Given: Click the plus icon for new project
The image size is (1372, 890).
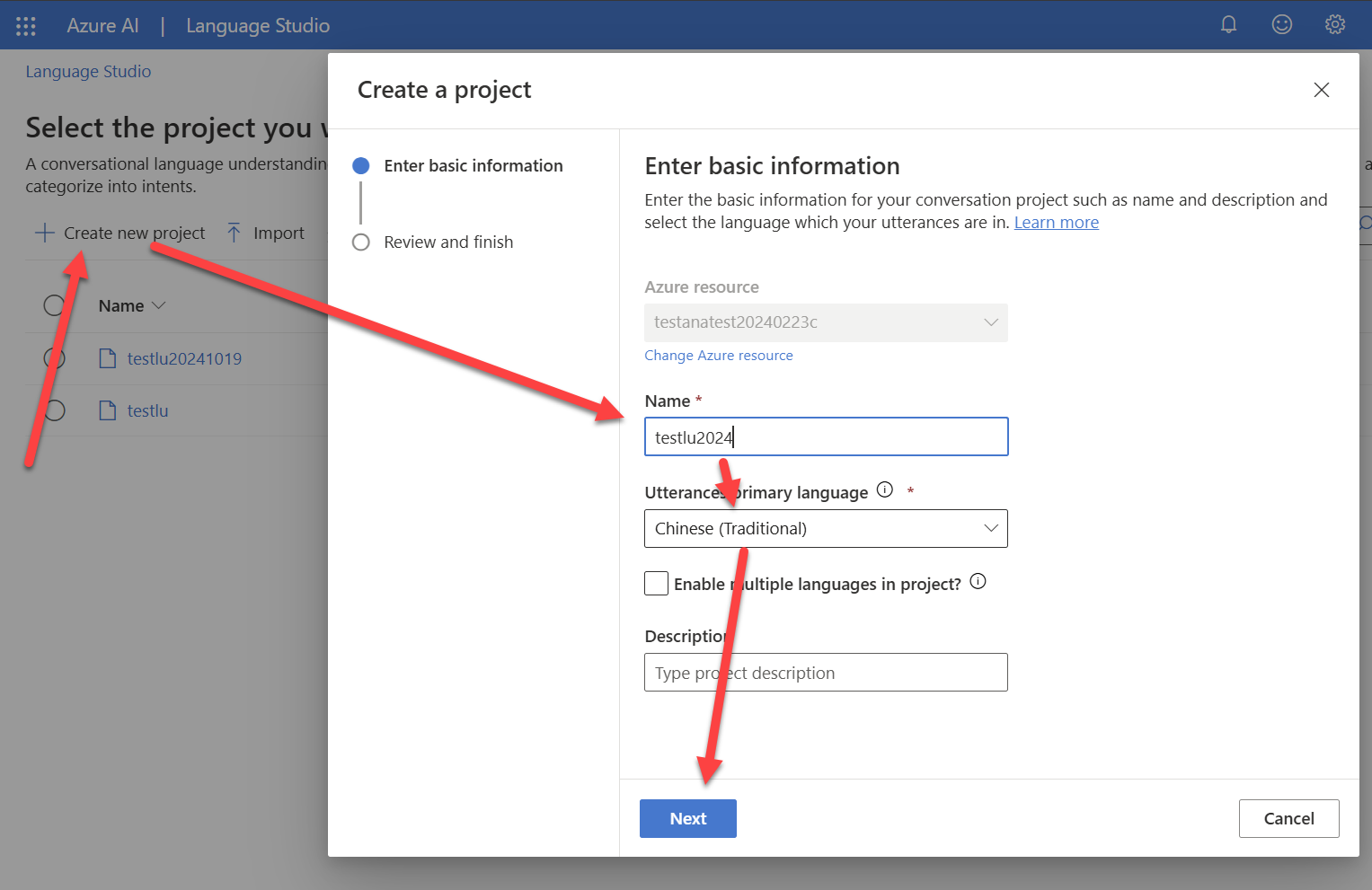Looking at the screenshot, I should coord(44,233).
